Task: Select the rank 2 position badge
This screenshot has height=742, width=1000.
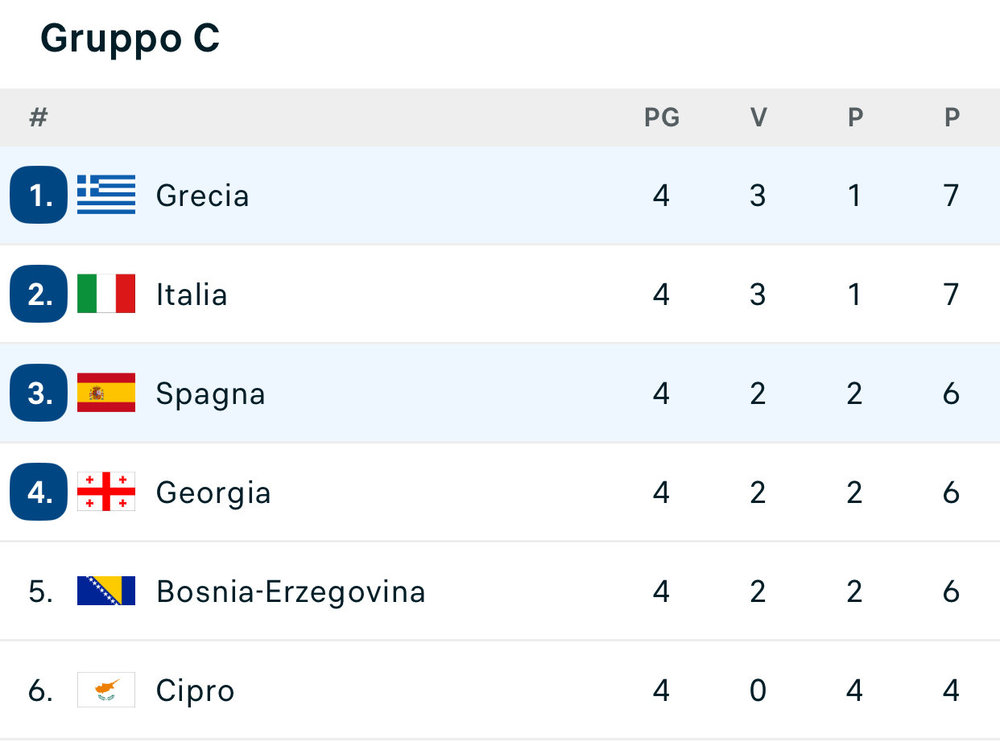Action: (x=39, y=293)
